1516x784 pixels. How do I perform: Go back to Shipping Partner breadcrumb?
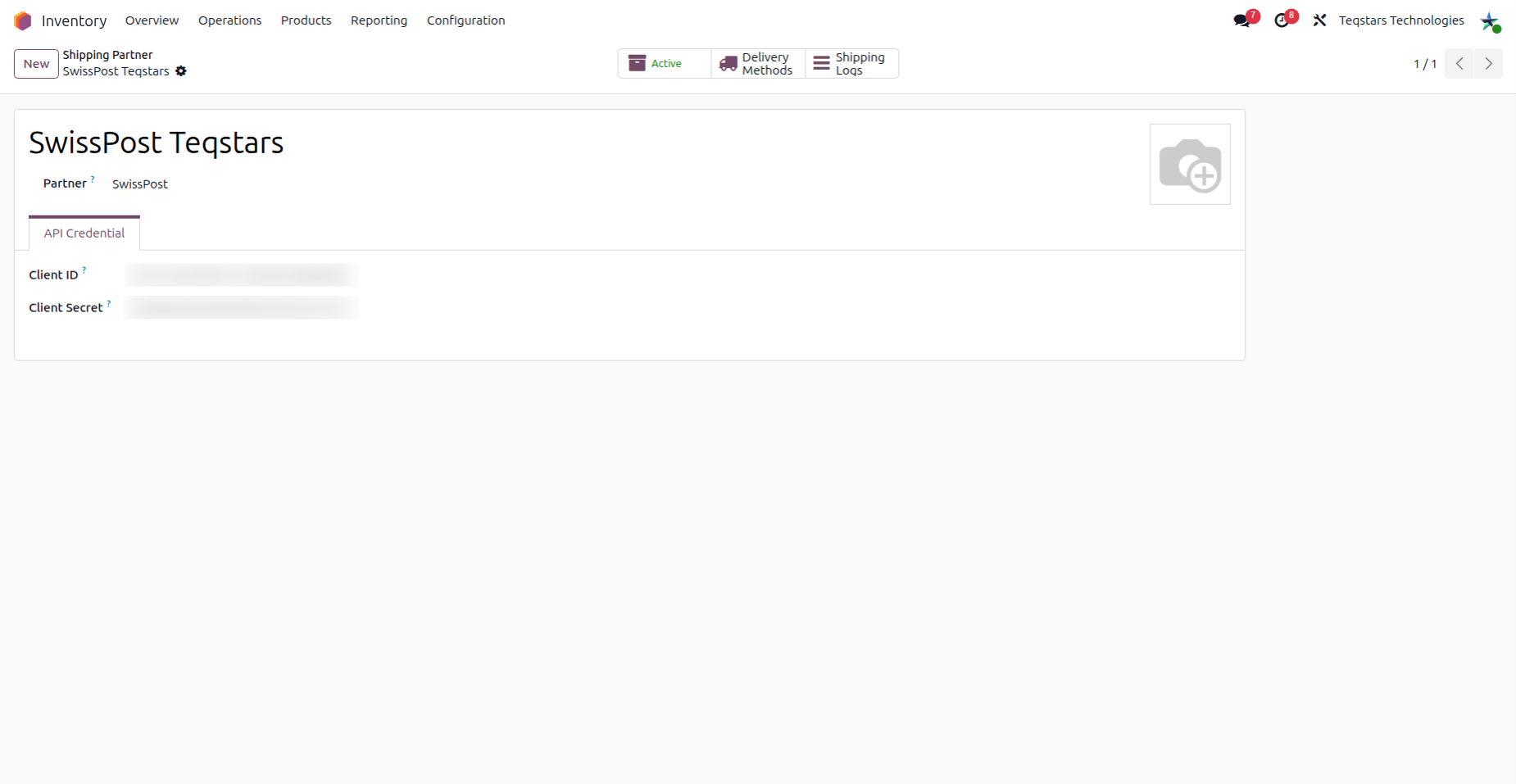[x=107, y=55]
